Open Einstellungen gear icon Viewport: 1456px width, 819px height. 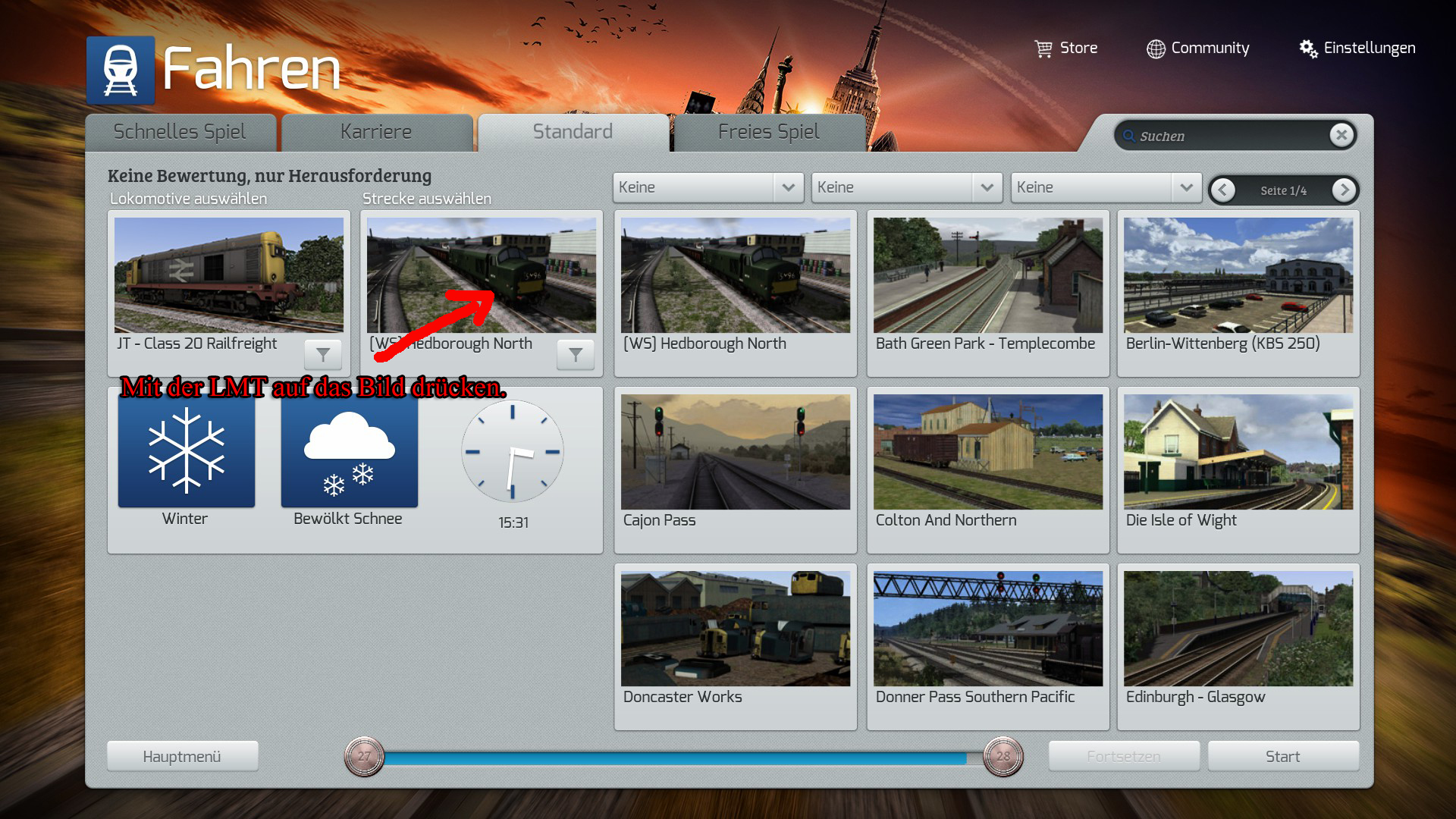[1308, 49]
